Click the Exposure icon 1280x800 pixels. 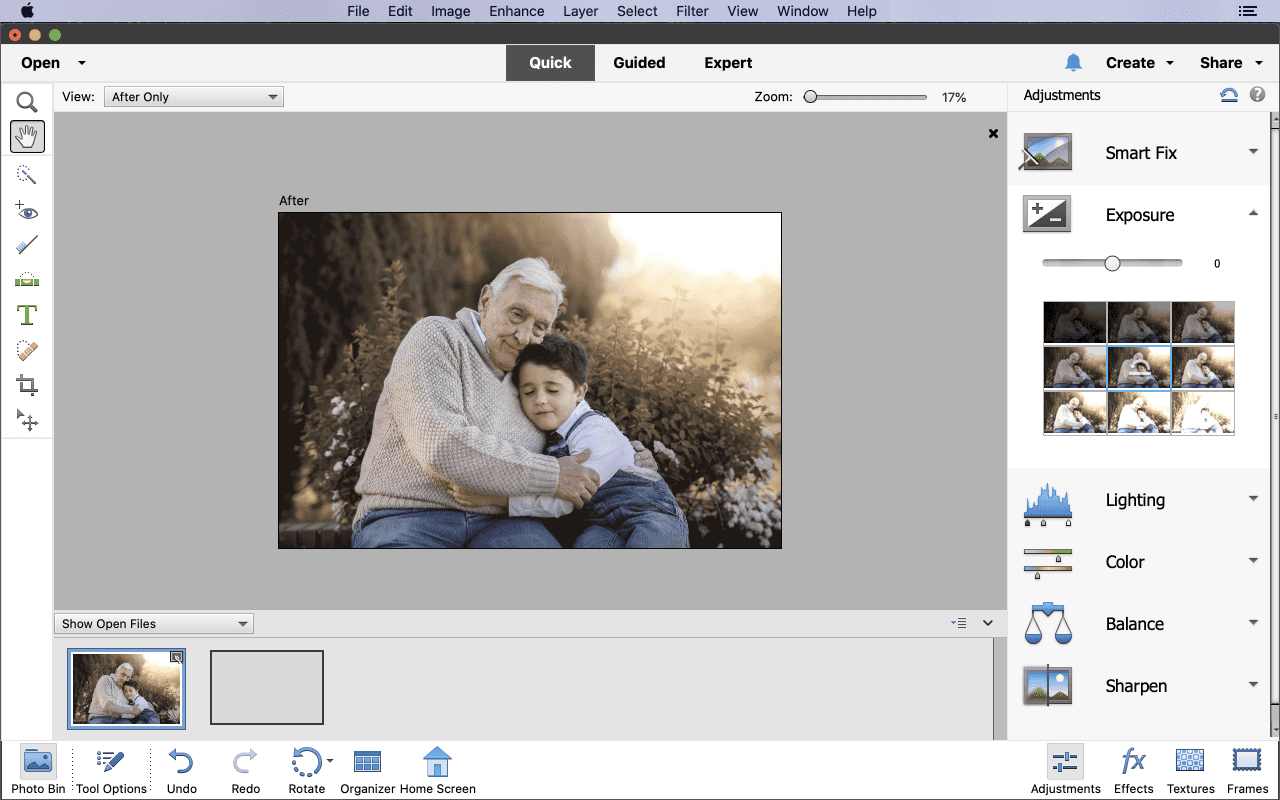pyautogui.click(x=1046, y=215)
